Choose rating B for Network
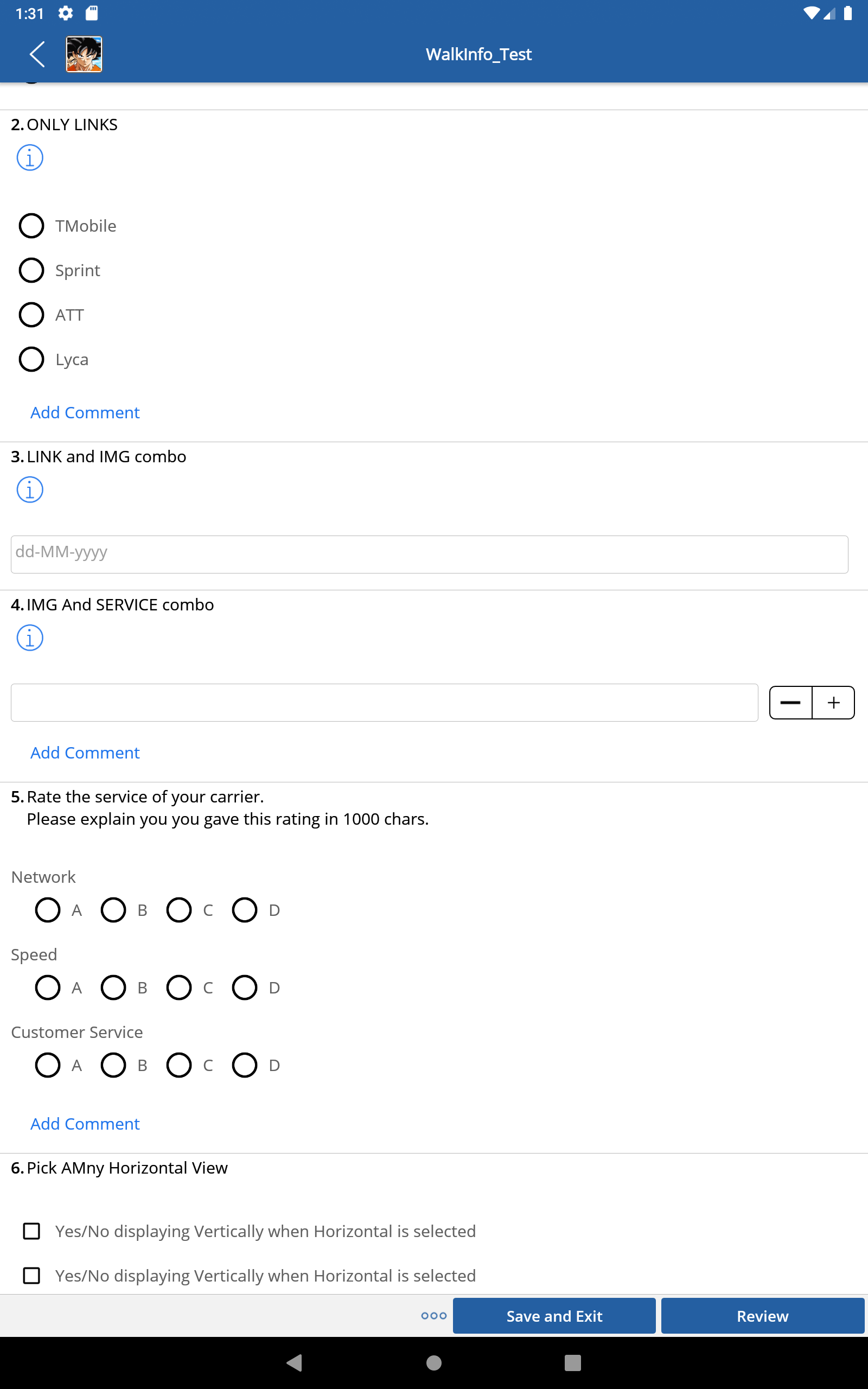The image size is (868, 1389). [x=113, y=910]
